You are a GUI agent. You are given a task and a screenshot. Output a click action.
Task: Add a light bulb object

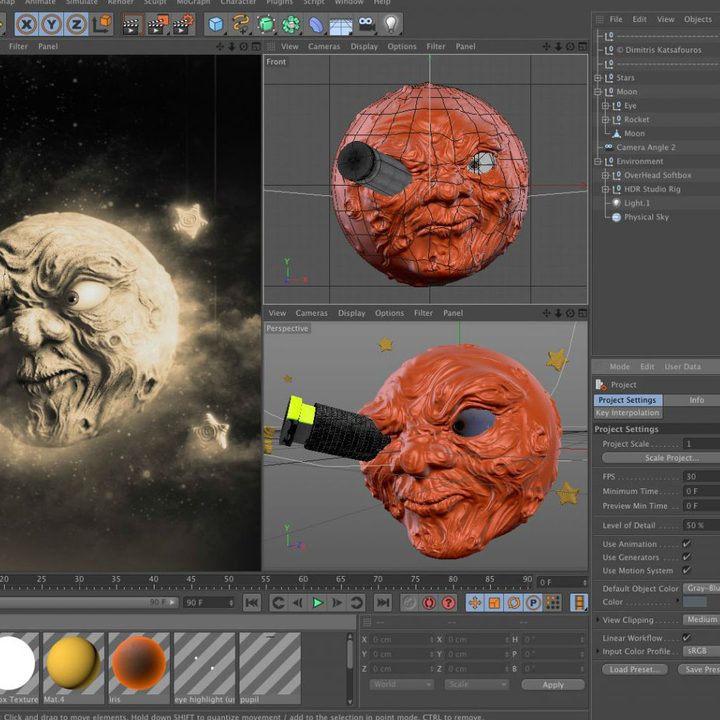coord(391,24)
